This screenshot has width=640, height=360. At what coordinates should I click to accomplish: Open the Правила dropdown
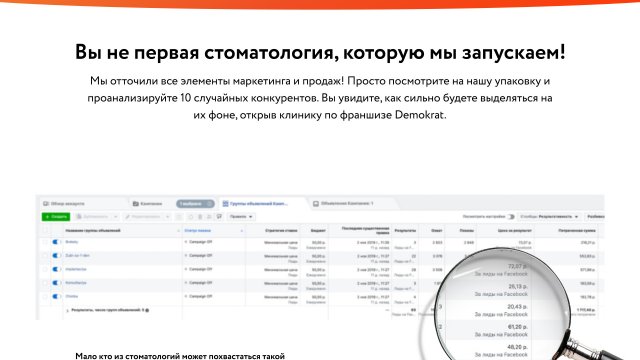pos(241,216)
